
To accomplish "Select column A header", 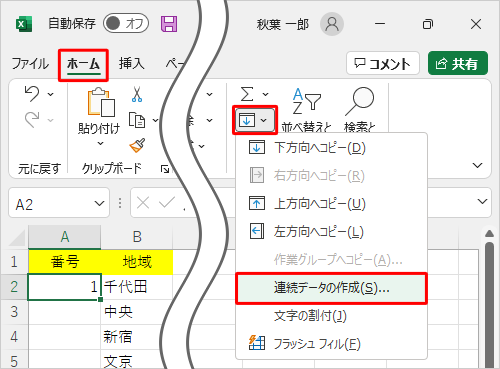I will (65, 237).
